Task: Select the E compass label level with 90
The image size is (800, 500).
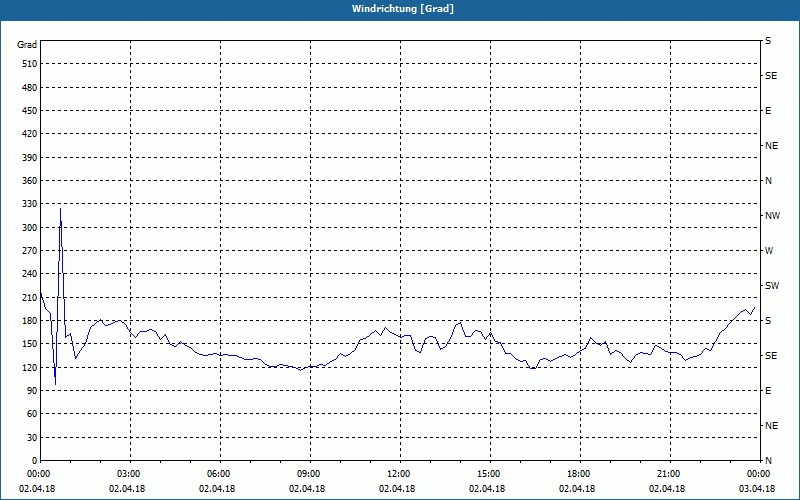Action: [768, 391]
